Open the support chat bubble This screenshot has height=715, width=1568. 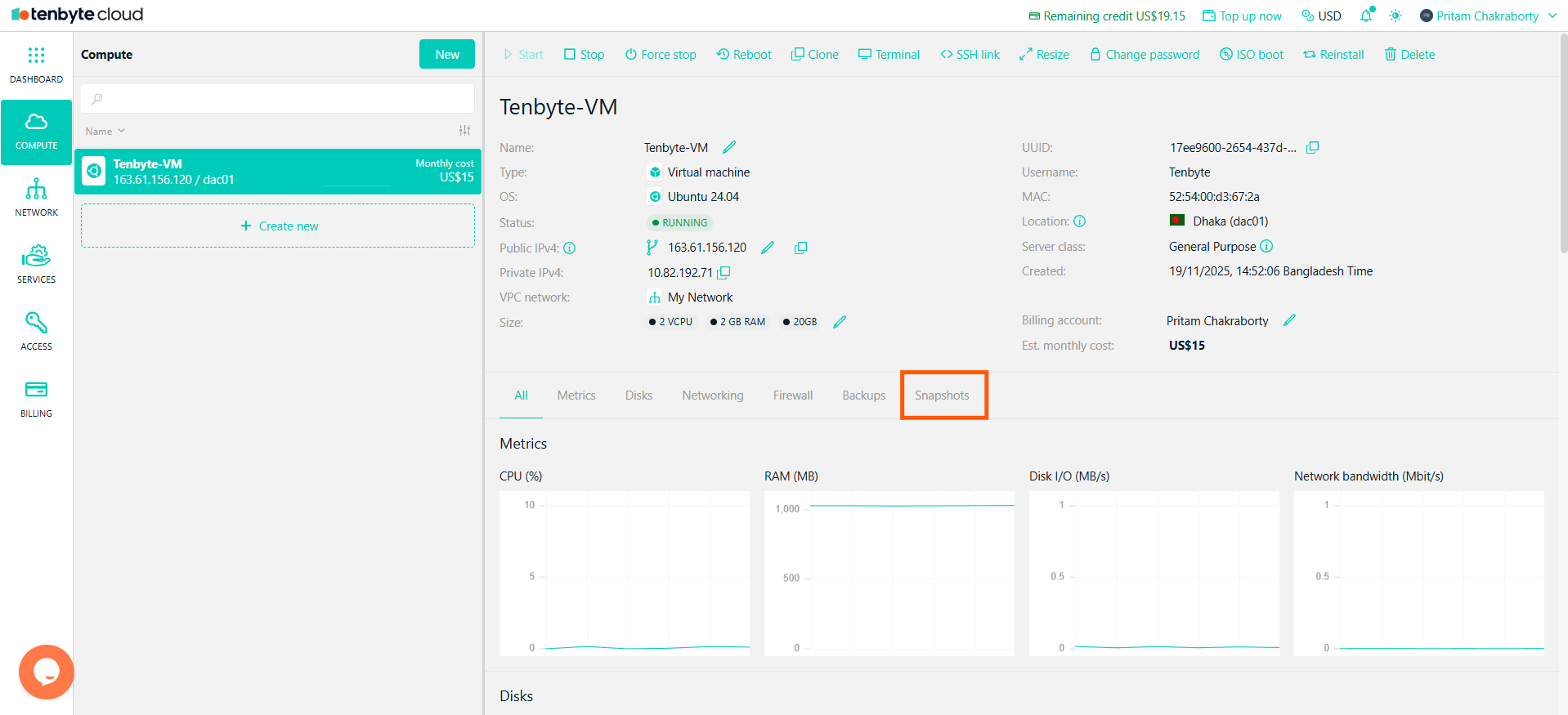[47, 672]
